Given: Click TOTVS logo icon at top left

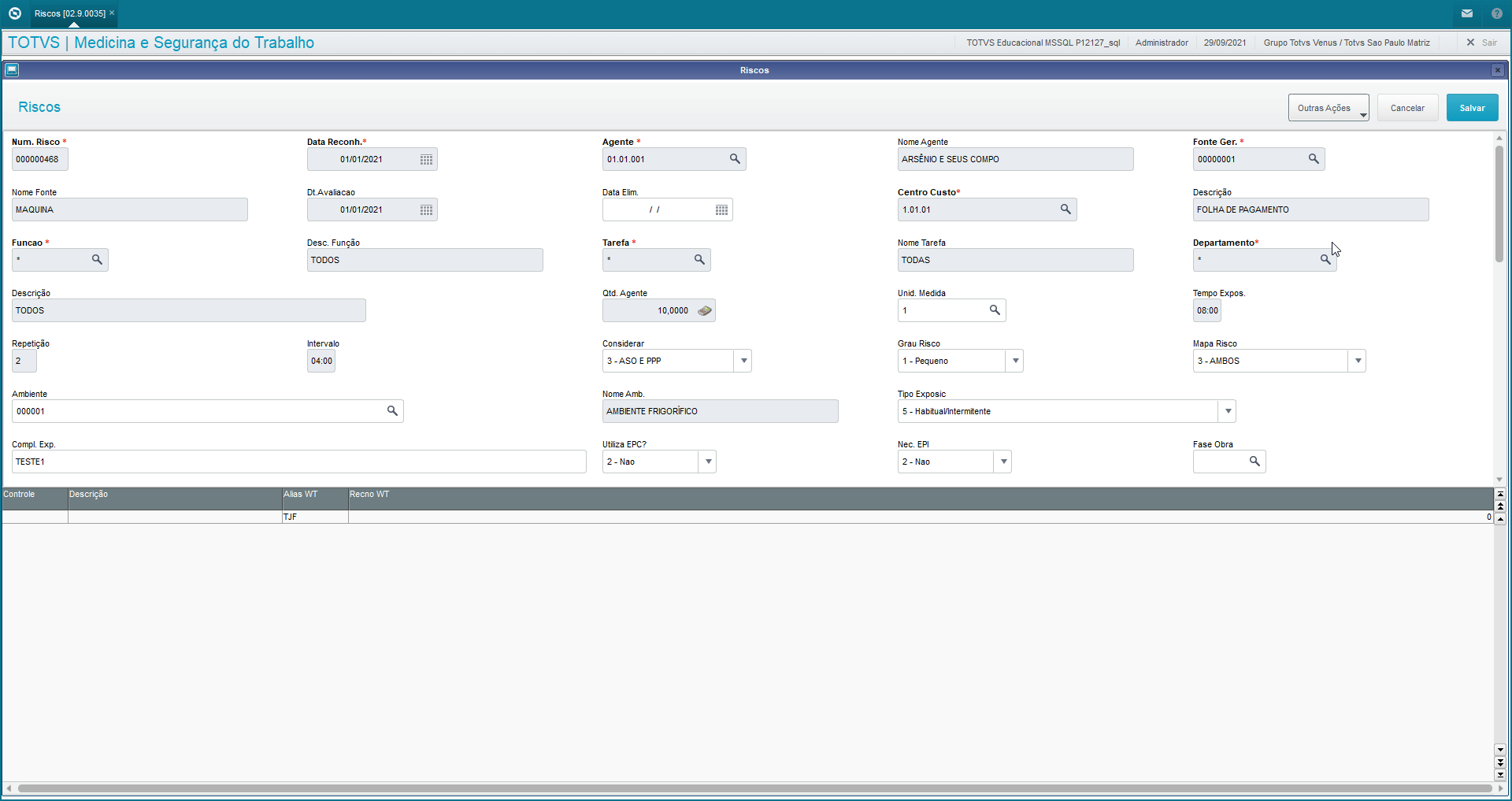Looking at the screenshot, I should coord(14,13).
